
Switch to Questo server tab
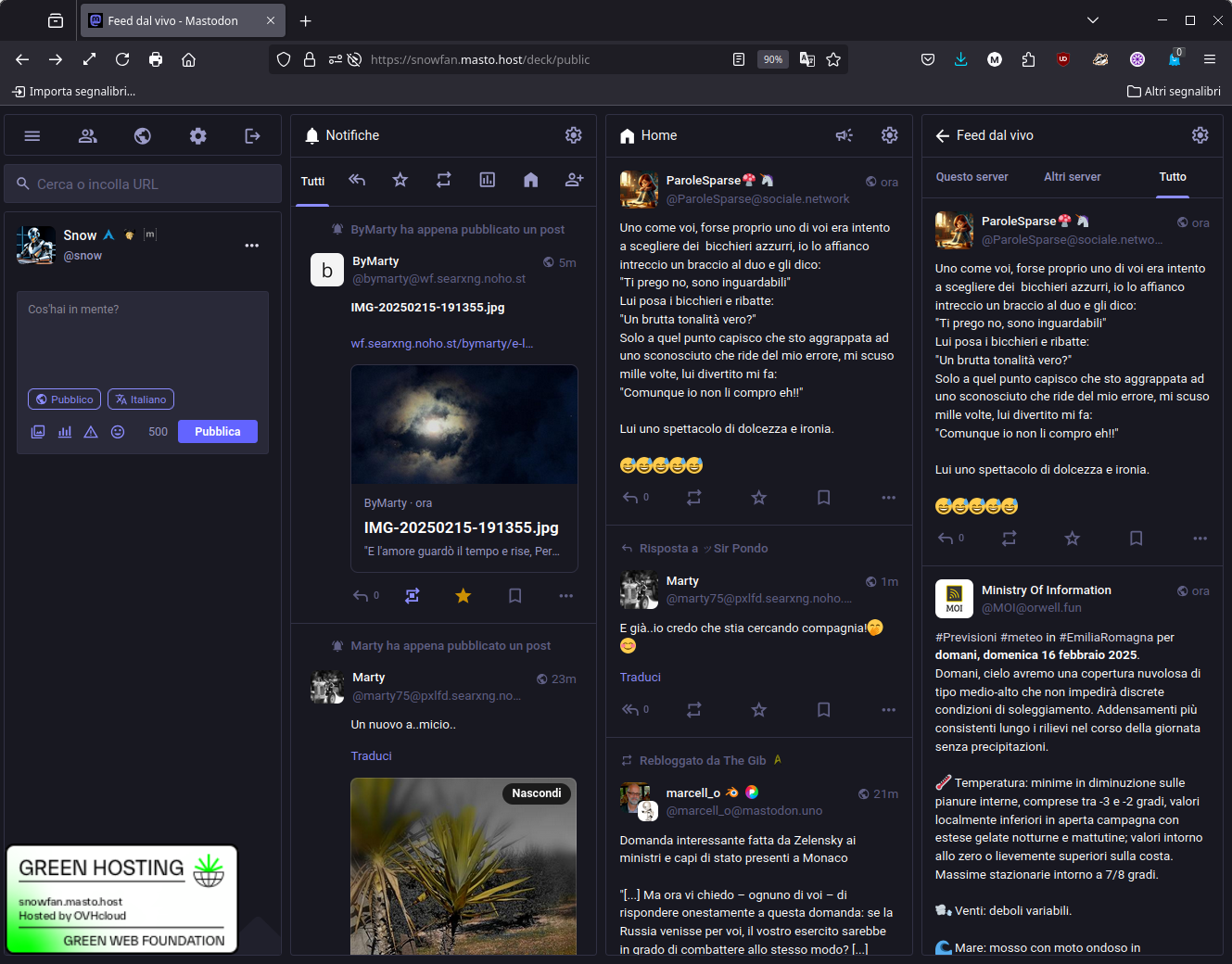coord(972,177)
